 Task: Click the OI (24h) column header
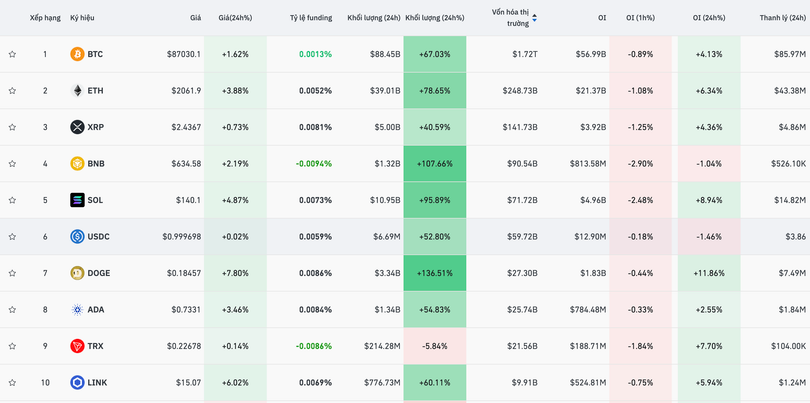710,18
